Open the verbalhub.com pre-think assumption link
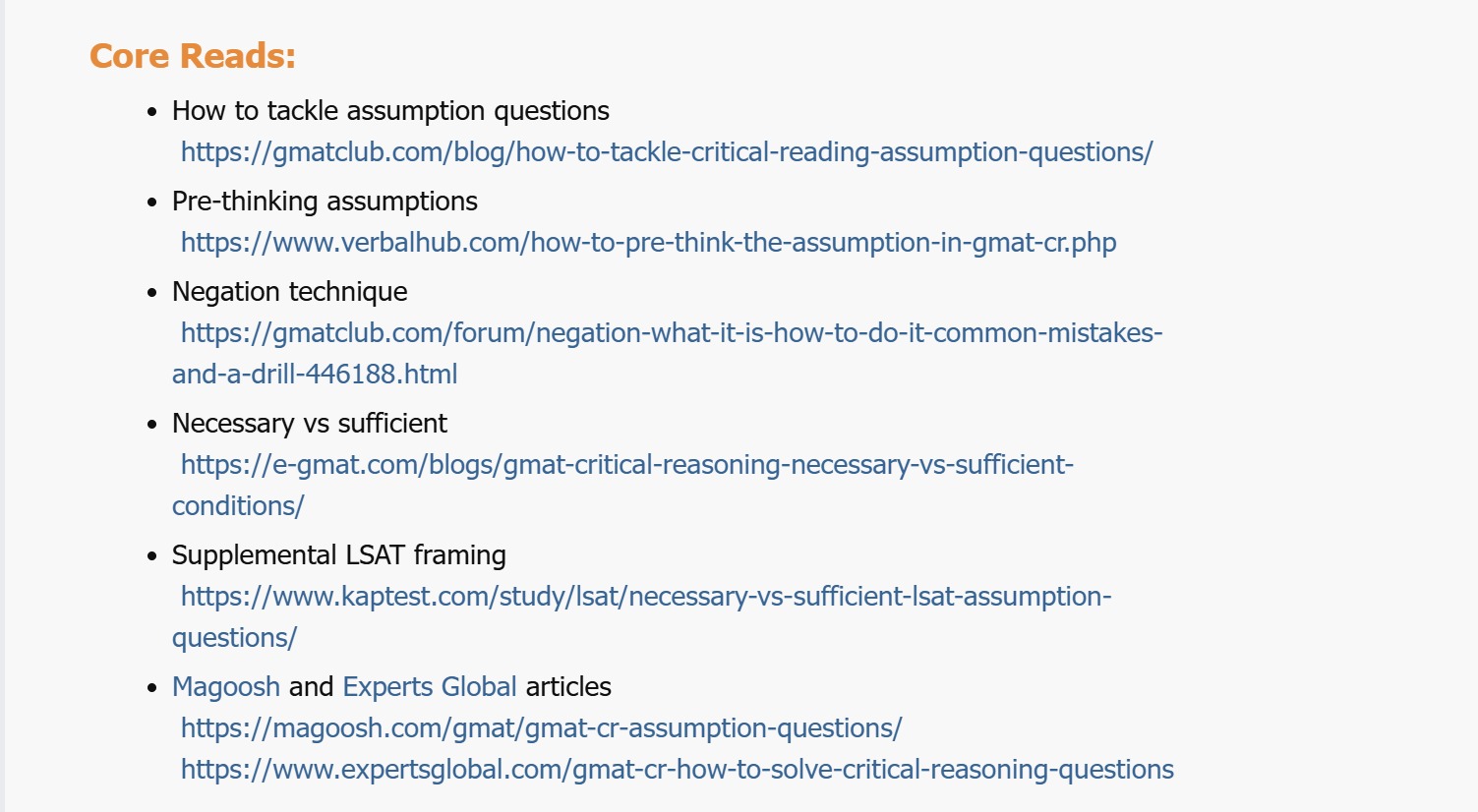1478x812 pixels. pos(648,243)
